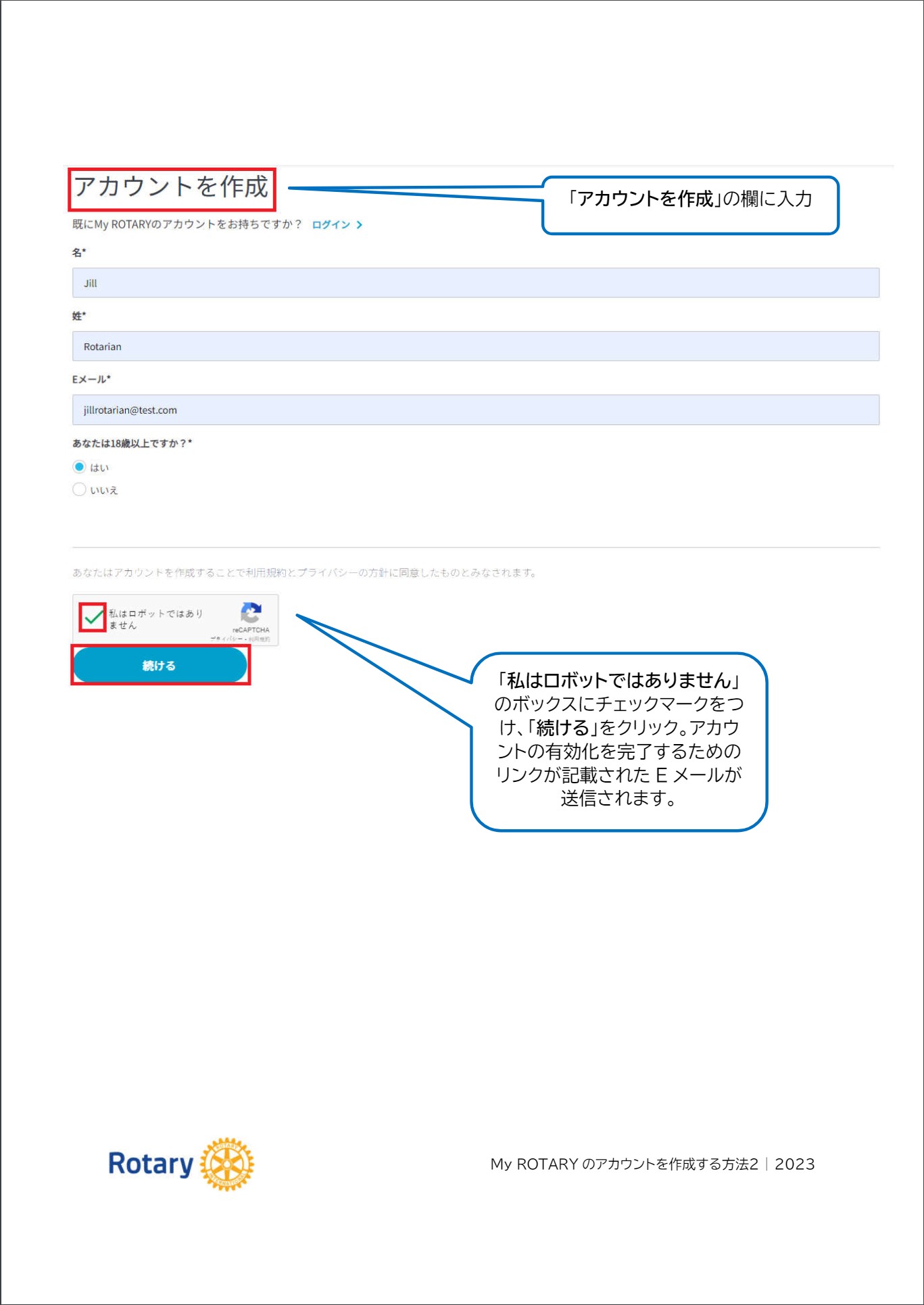The width and height of the screenshot is (924, 1305).
Task: Click the blue Rotary wordmark in footer
Action: (151, 1164)
